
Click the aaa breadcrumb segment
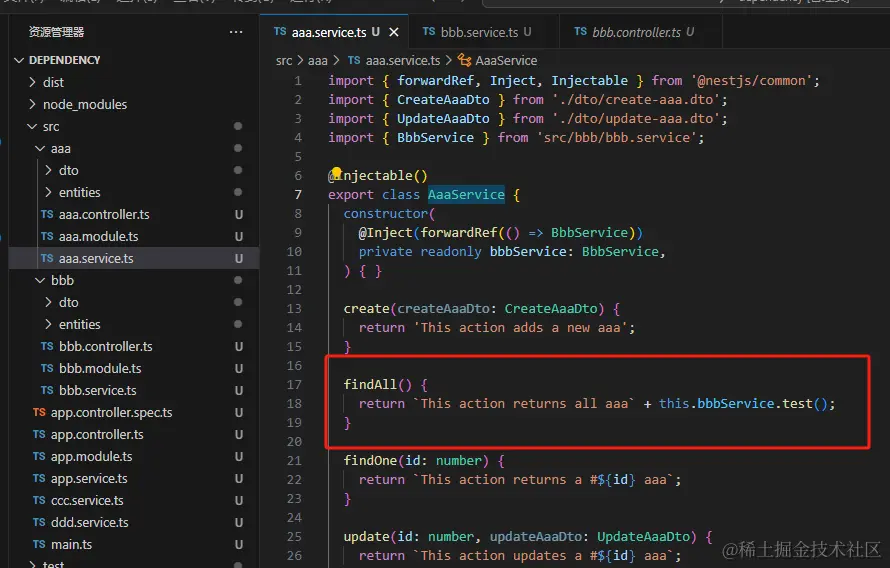click(x=318, y=61)
